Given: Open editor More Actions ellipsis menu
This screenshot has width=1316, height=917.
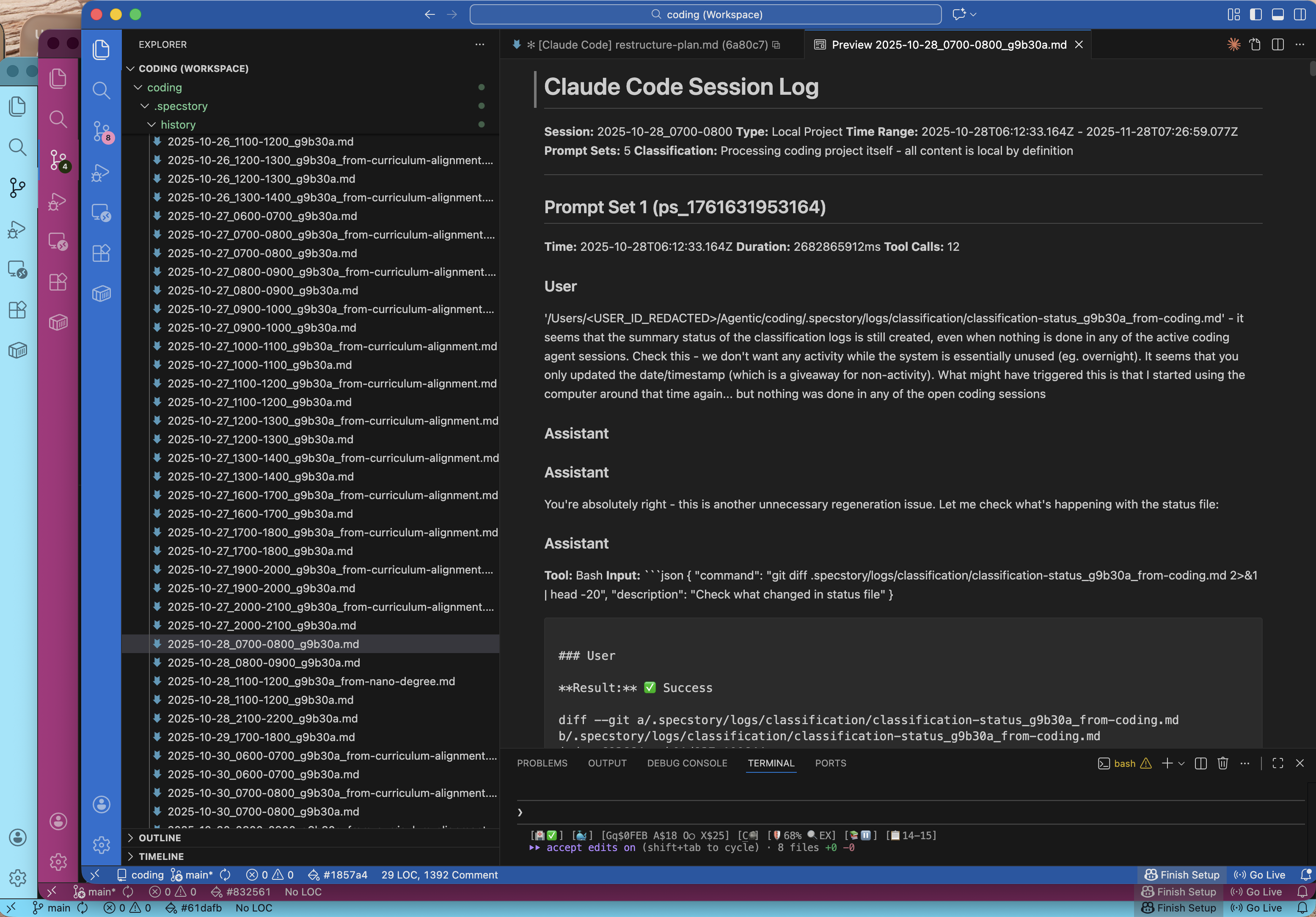Looking at the screenshot, I should (x=1299, y=44).
